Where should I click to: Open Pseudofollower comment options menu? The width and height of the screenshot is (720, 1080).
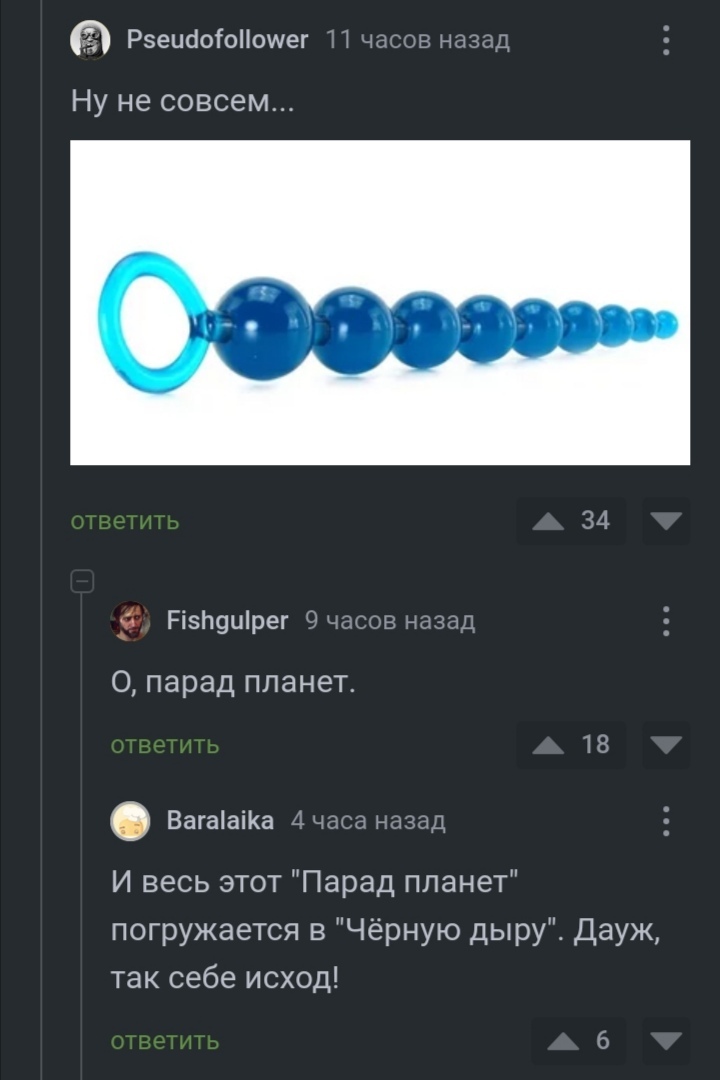pos(666,41)
